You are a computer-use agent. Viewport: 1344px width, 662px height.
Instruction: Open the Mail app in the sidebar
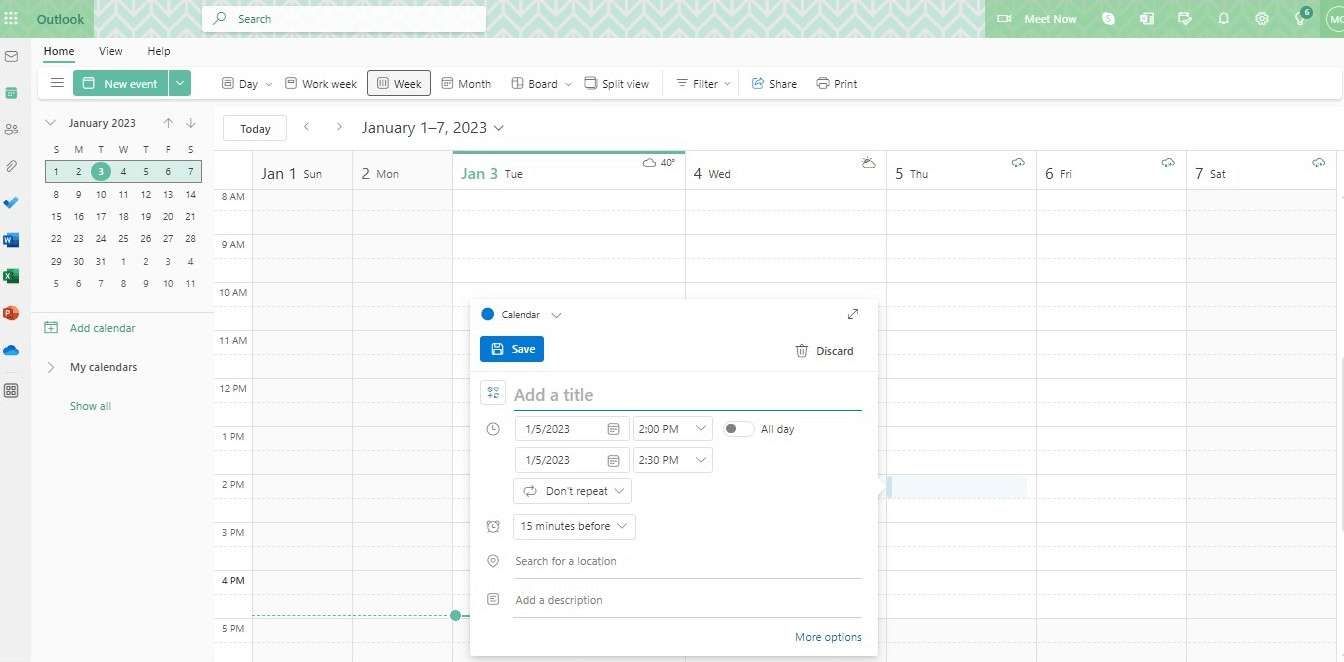pyautogui.click(x=12, y=56)
